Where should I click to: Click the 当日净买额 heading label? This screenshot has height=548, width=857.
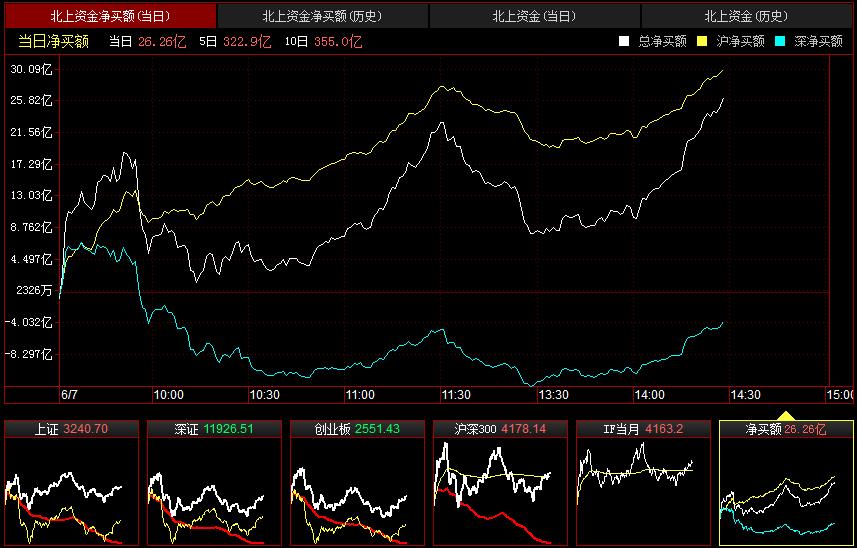coord(54,41)
